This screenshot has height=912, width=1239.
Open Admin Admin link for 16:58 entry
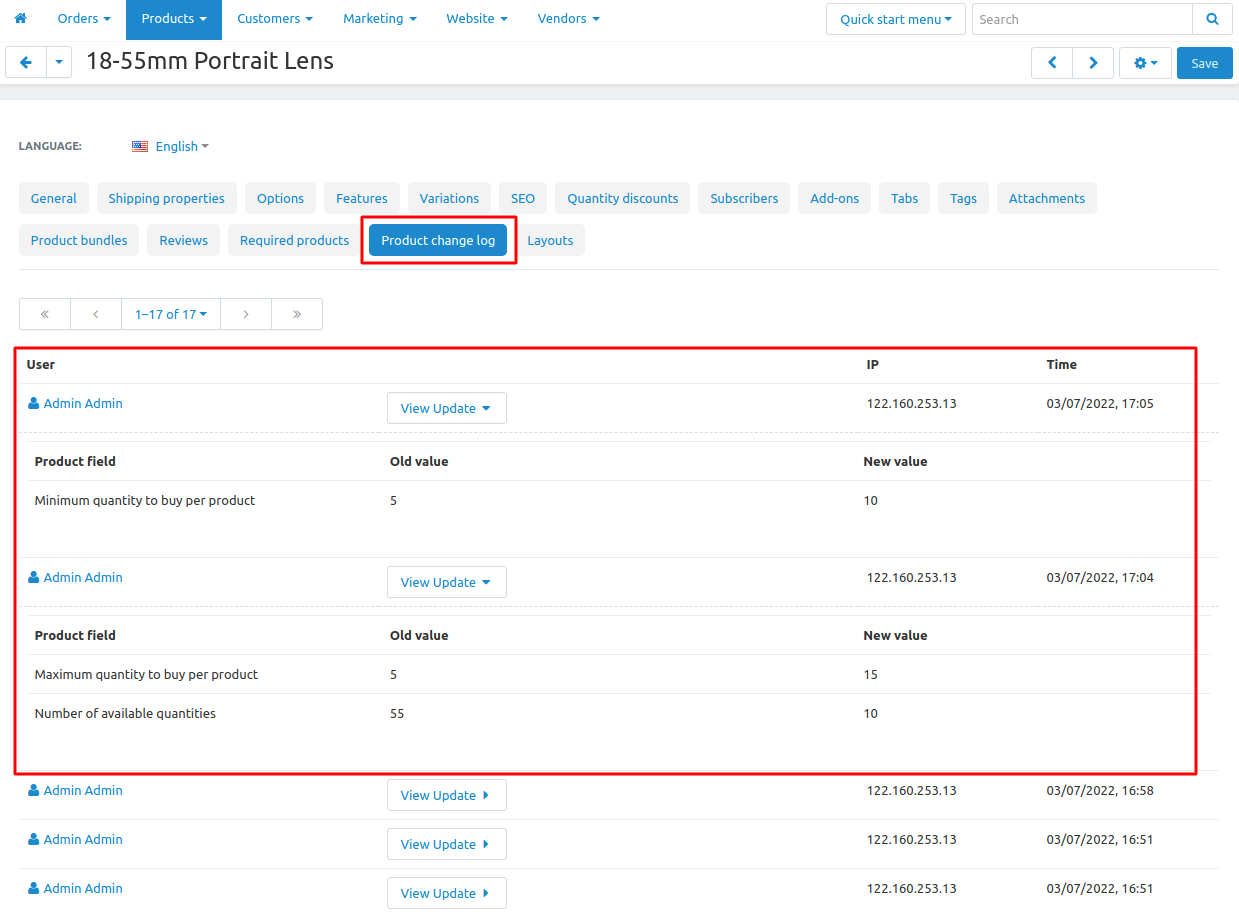pyautogui.click(x=83, y=790)
